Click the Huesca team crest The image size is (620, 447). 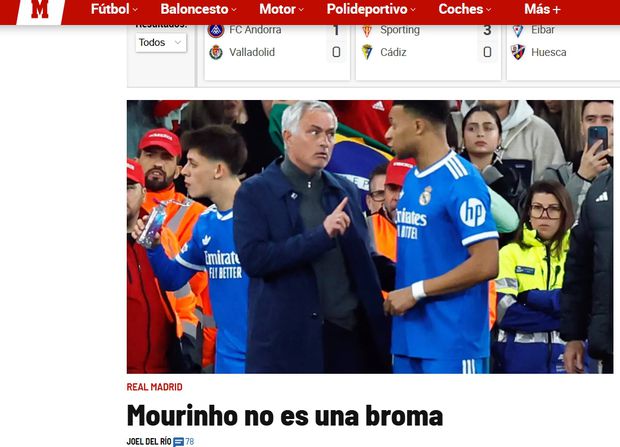(518, 52)
